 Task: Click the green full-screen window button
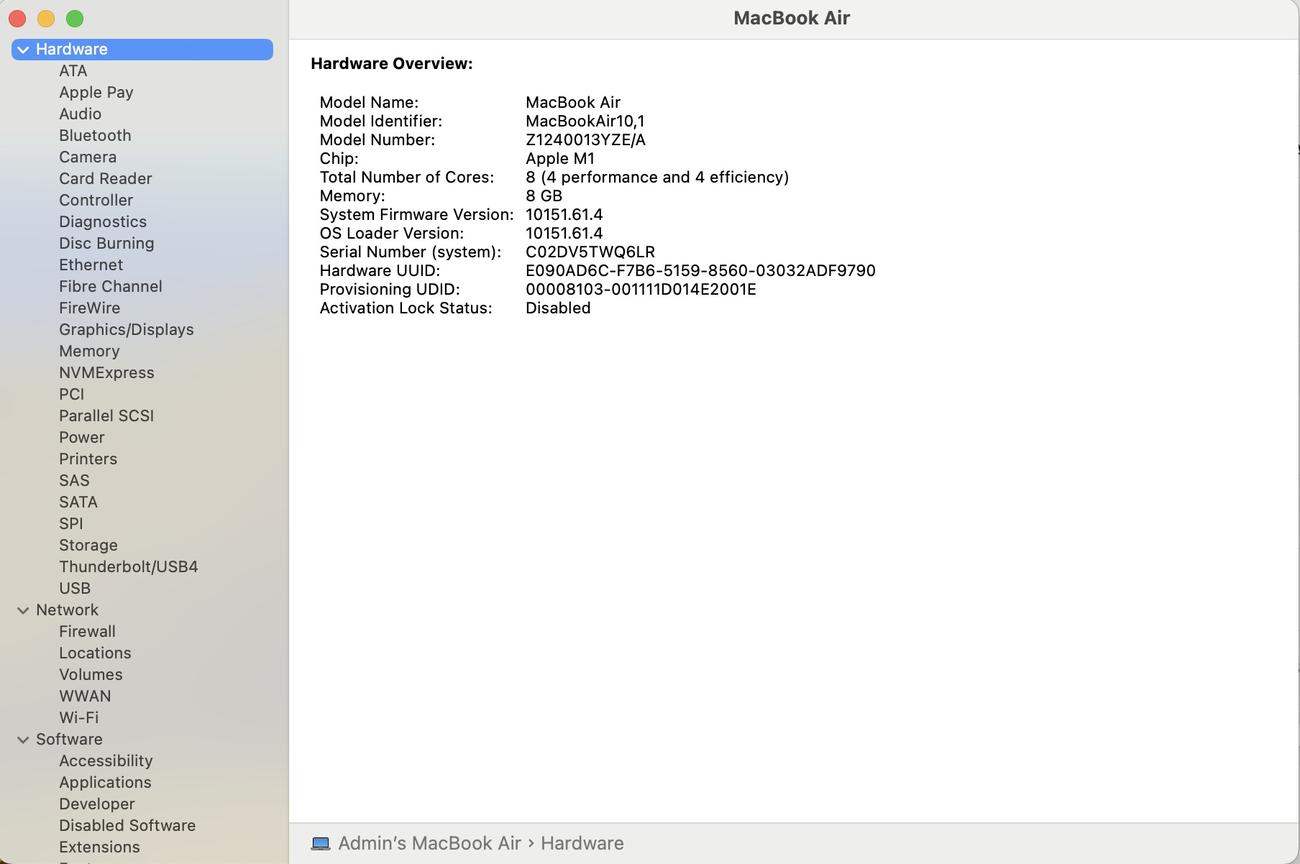tap(75, 19)
